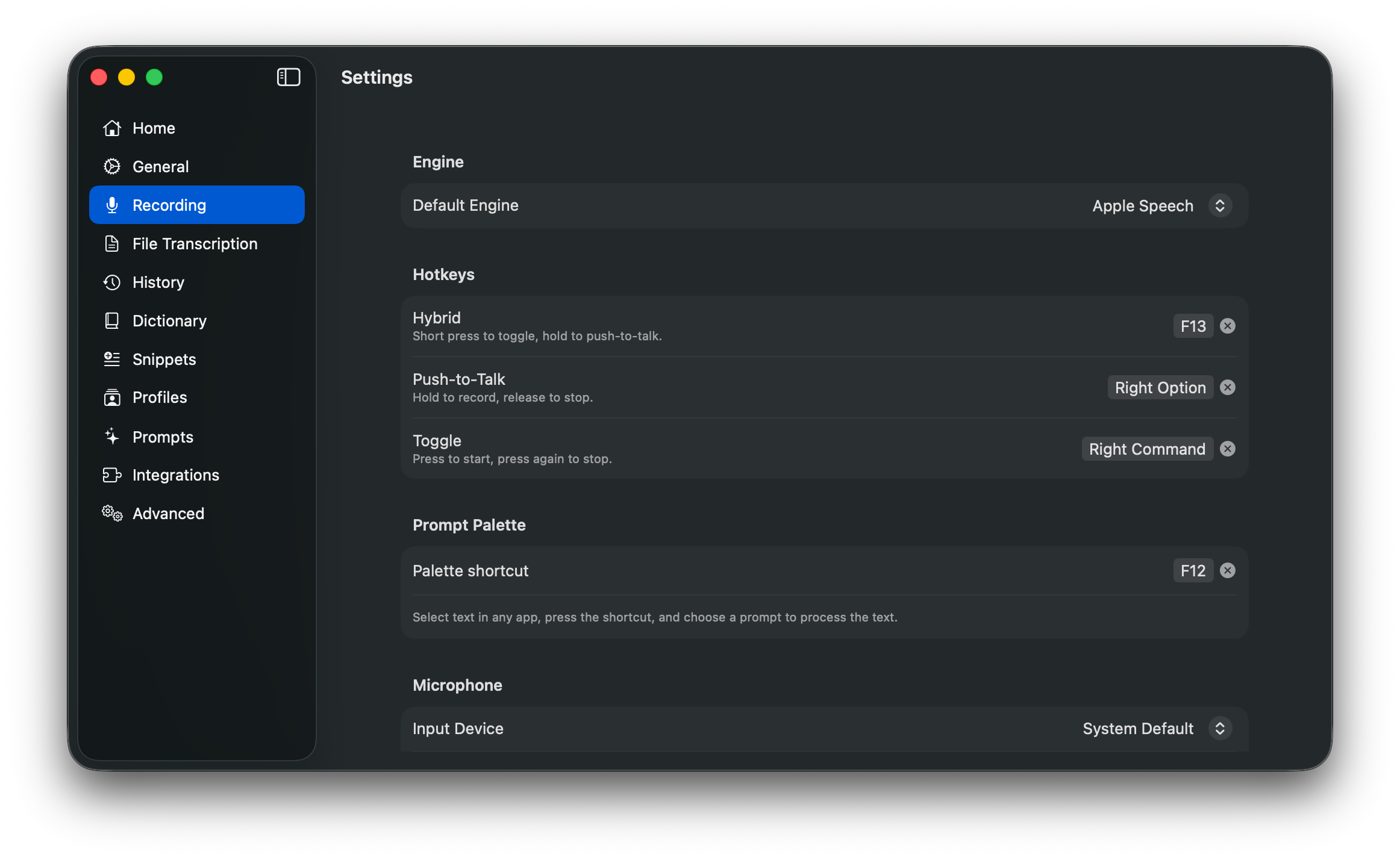Remove the F13 Hybrid hotkey
The height and width of the screenshot is (860, 1400).
pyautogui.click(x=1228, y=325)
